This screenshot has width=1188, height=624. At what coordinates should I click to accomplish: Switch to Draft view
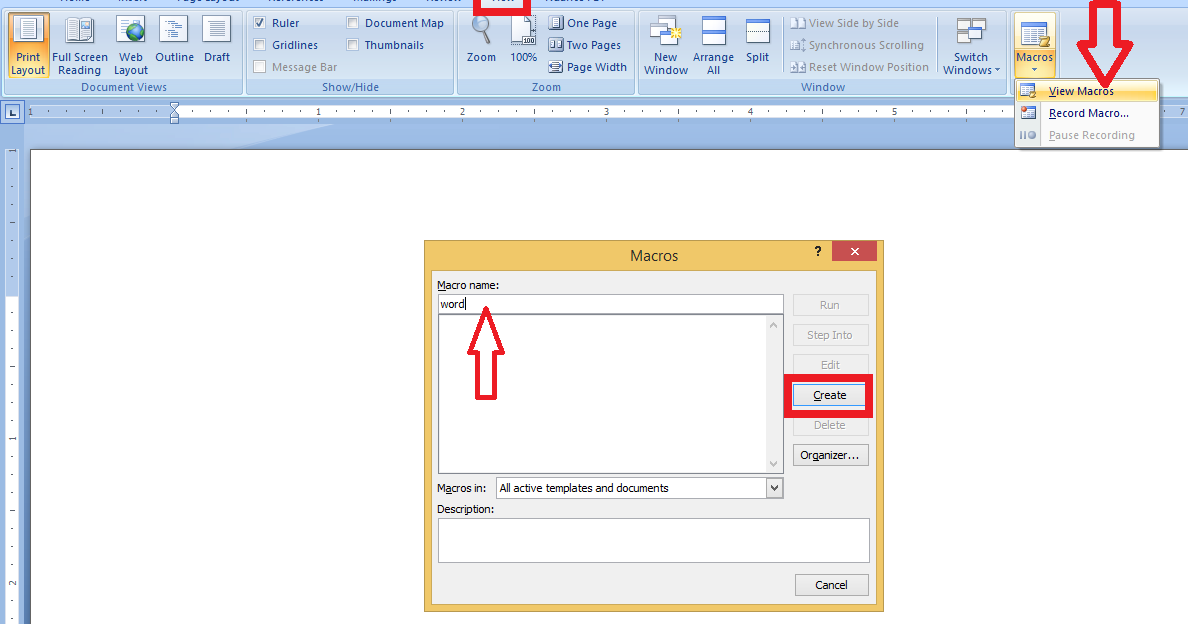216,44
